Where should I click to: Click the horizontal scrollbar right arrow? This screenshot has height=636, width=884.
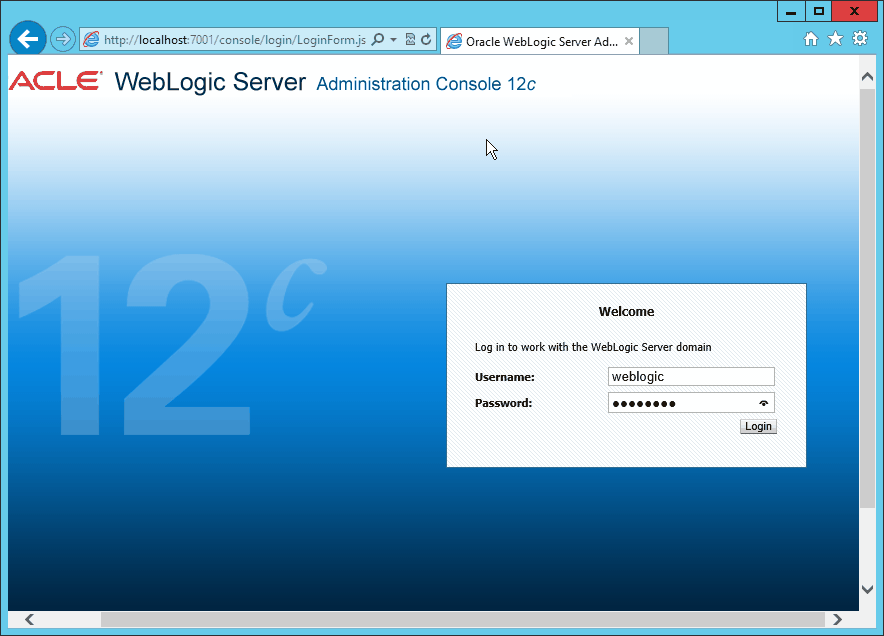coord(837,620)
